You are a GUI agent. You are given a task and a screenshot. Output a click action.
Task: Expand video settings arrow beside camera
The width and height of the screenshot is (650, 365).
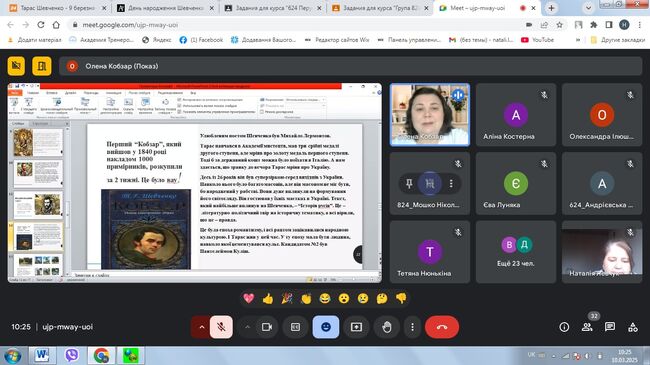click(247, 327)
